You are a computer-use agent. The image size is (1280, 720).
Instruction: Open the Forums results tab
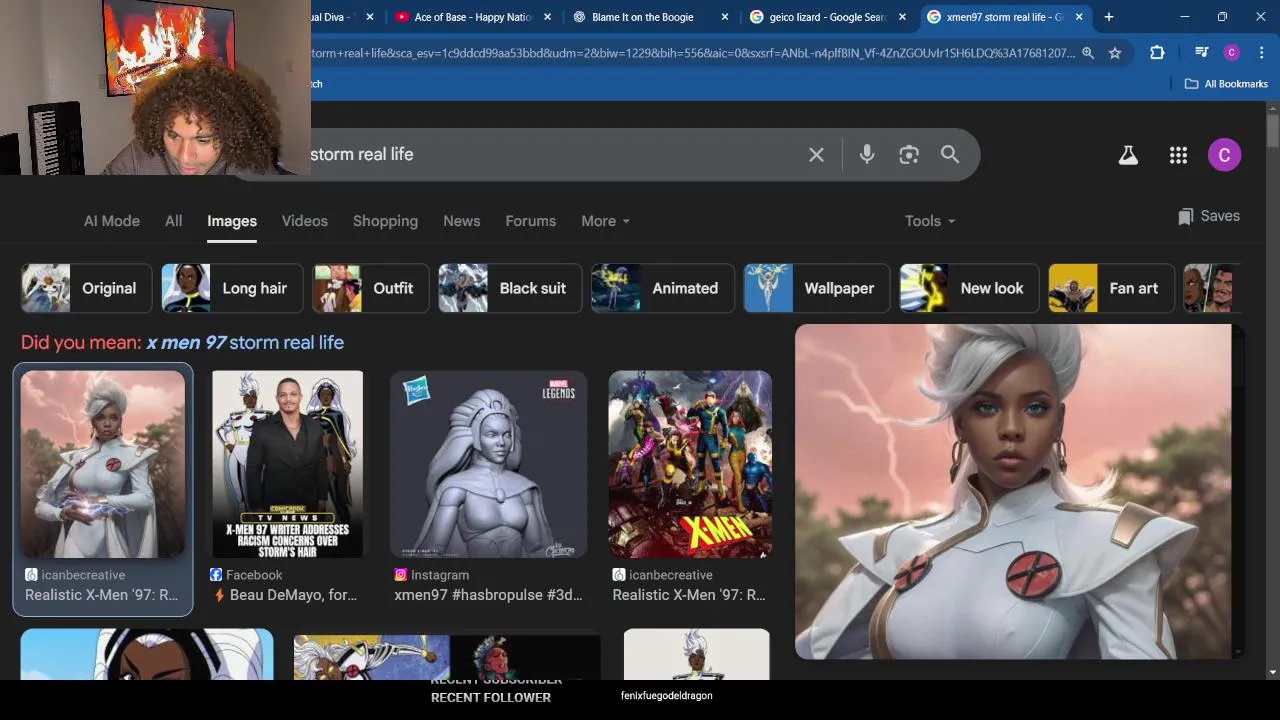[531, 221]
